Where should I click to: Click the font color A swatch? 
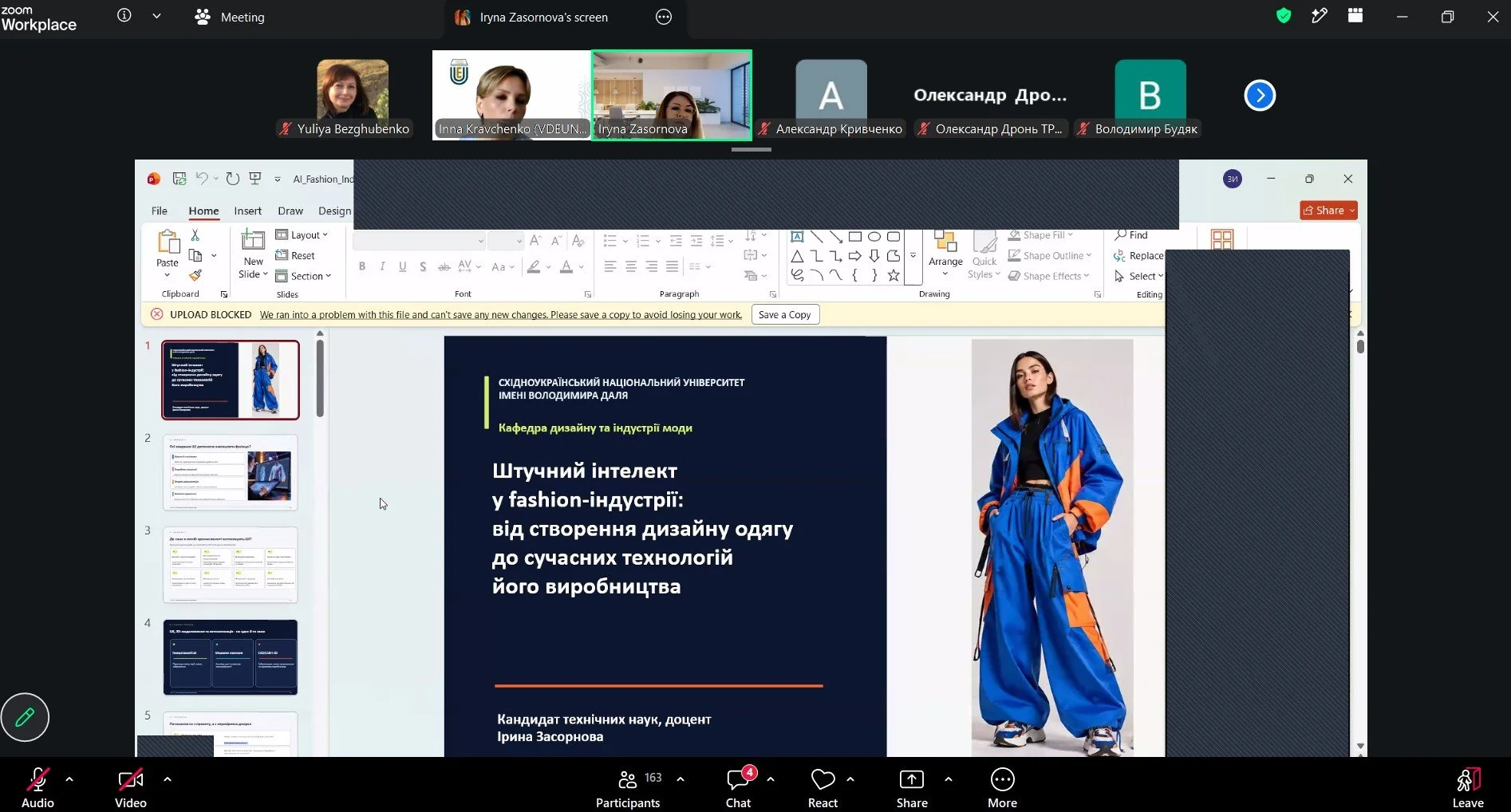click(566, 266)
